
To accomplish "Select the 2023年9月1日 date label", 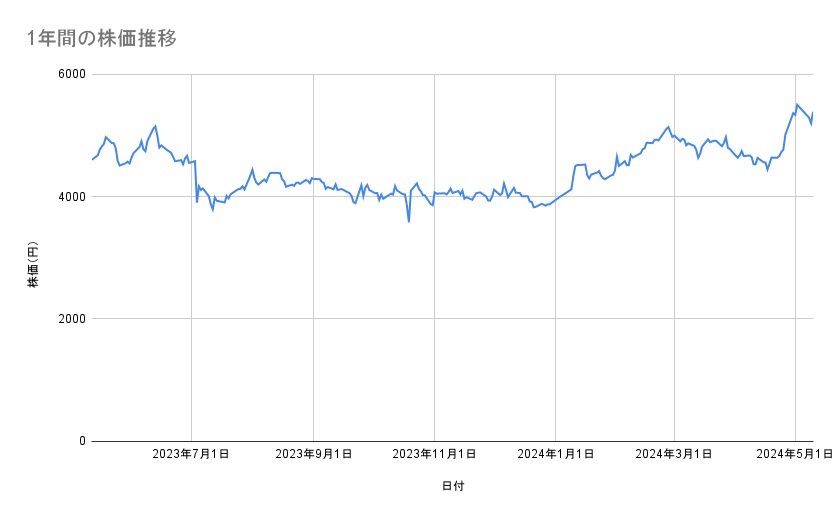I will [x=313, y=455].
